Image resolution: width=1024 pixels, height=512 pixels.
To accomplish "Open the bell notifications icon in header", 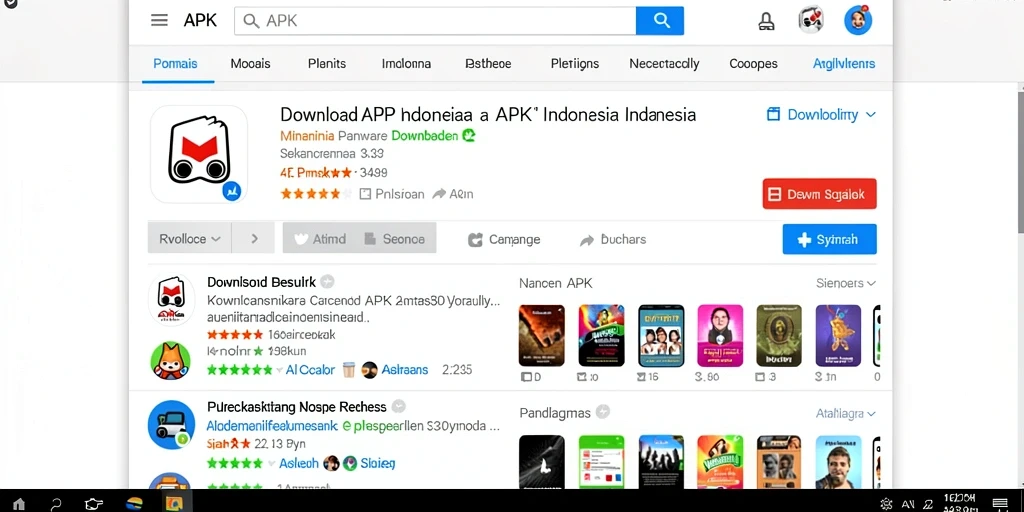I will 766,21.
